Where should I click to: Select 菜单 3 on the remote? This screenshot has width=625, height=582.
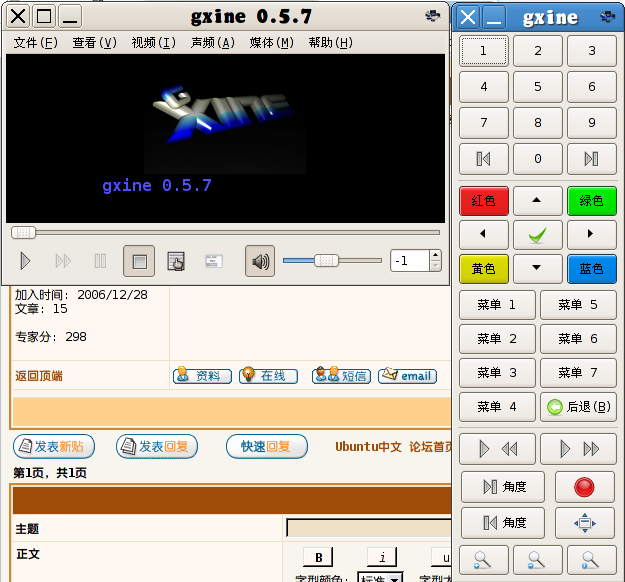click(x=497, y=373)
